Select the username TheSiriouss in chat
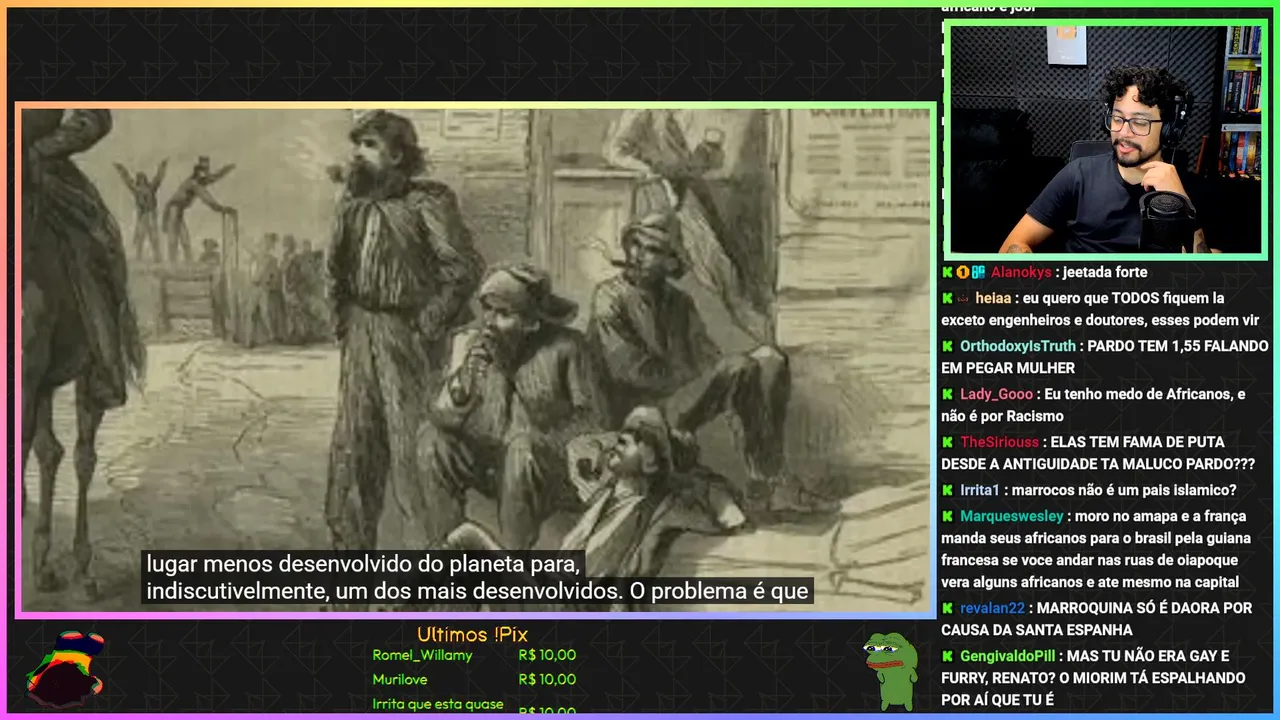This screenshot has height=720, width=1280. click(1000, 442)
